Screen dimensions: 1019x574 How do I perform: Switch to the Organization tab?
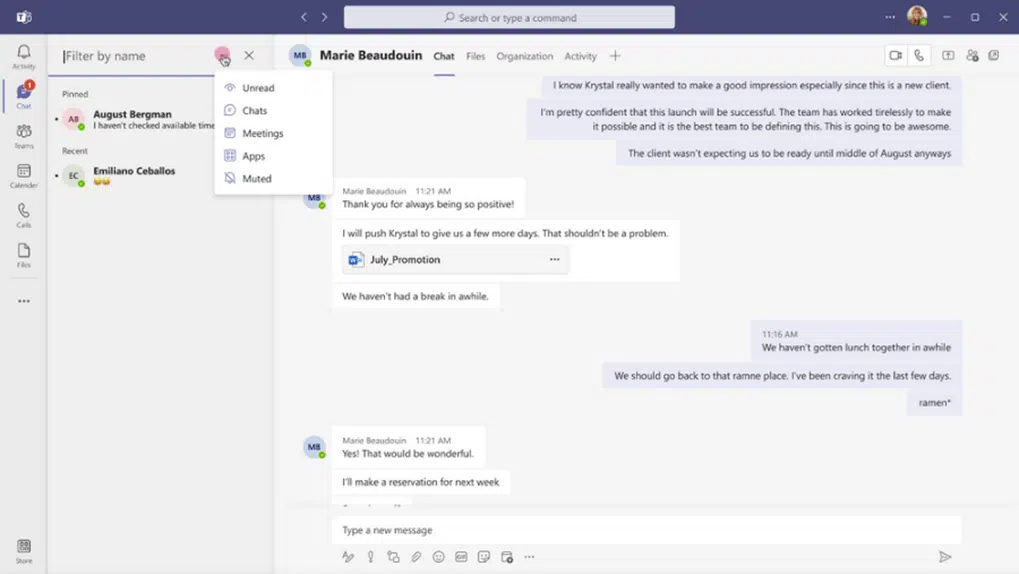pos(524,56)
